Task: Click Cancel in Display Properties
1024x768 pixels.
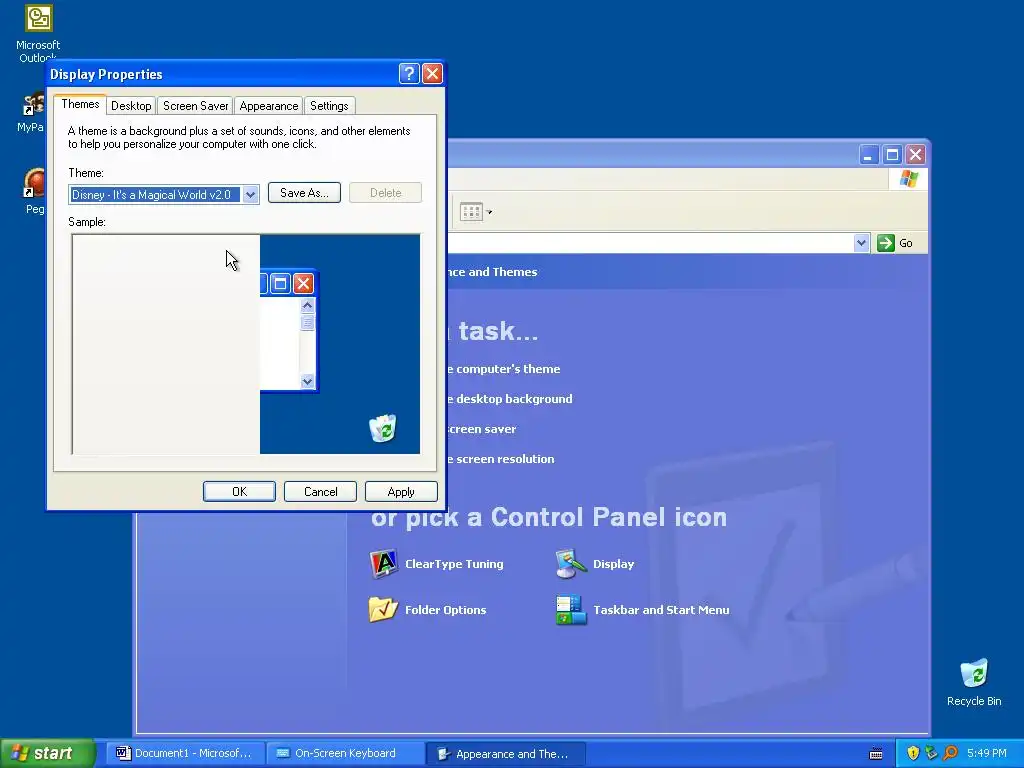Action: (x=320, y=492)
